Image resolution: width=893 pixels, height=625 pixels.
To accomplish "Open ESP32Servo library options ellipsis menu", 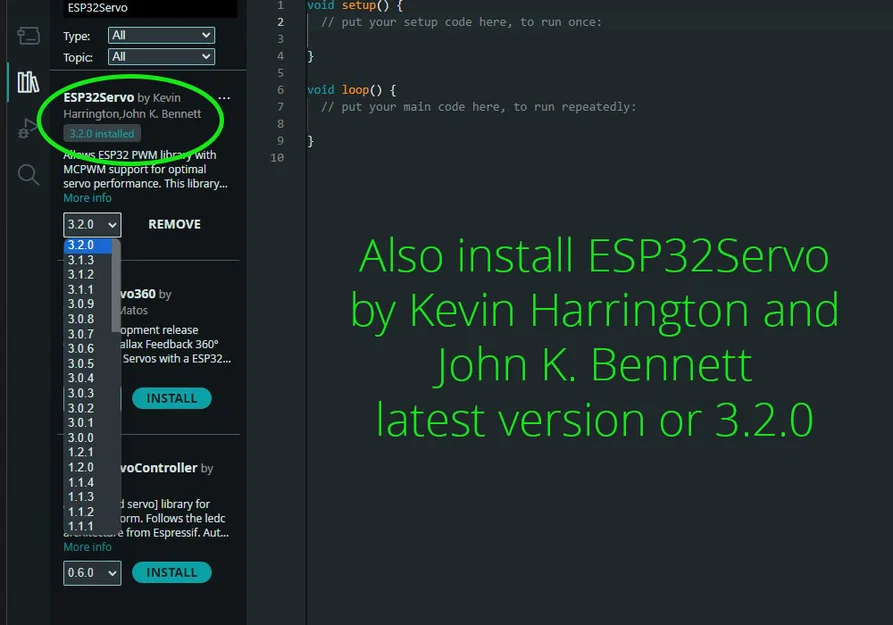I will point(224,98).
